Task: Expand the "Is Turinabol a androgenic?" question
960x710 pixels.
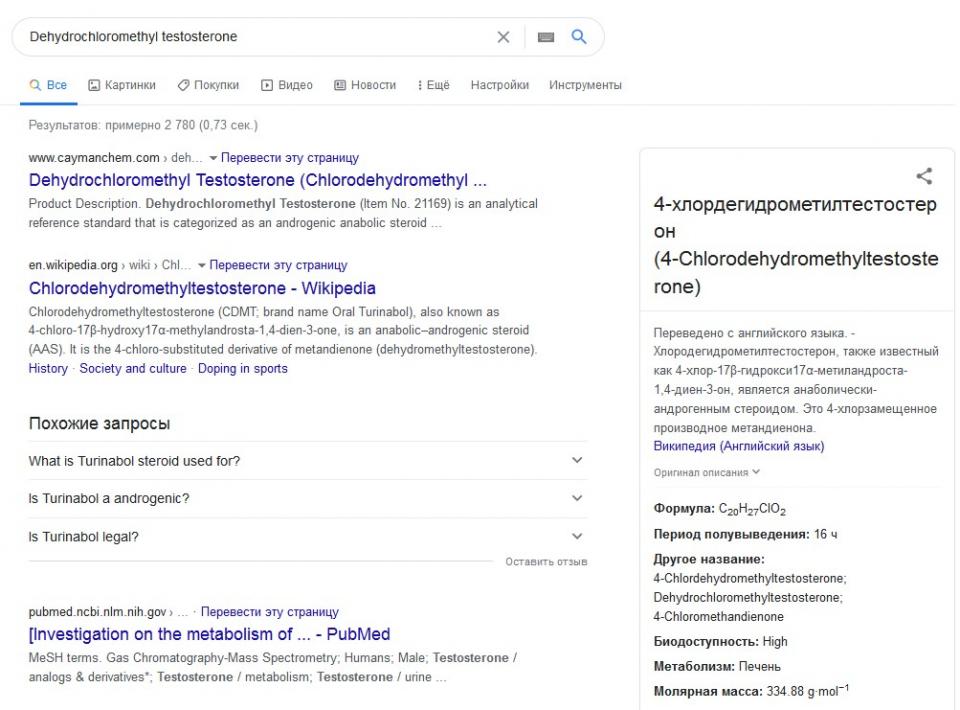Action: click(308, 498)
